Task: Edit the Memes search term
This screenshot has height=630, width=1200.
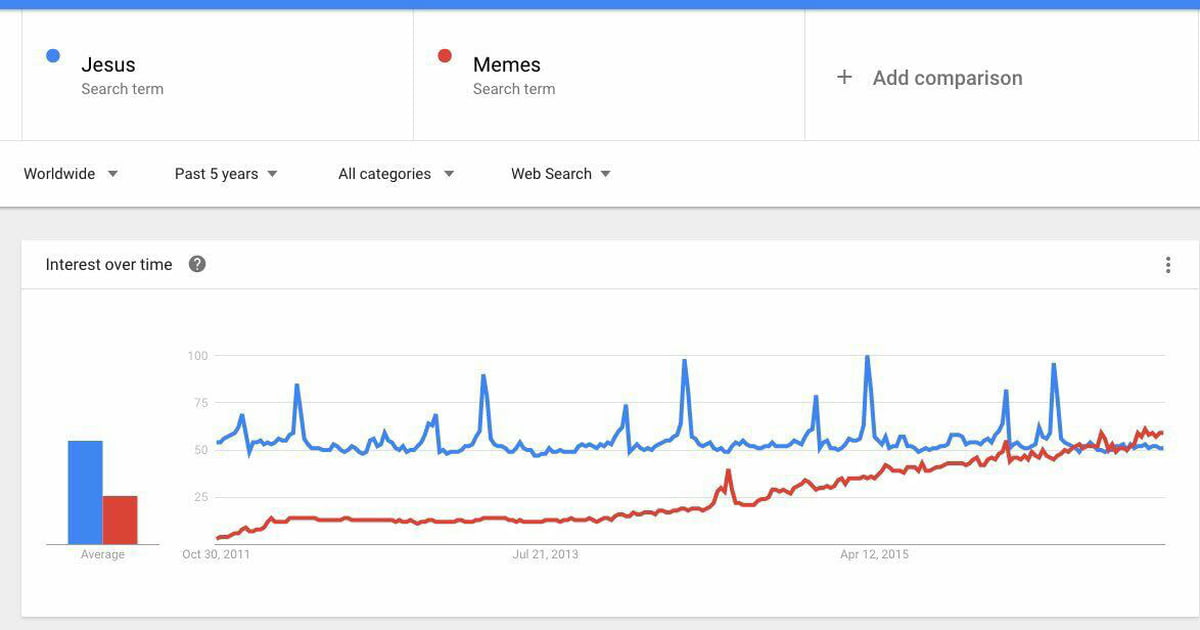Action: [x=507, y=65]
